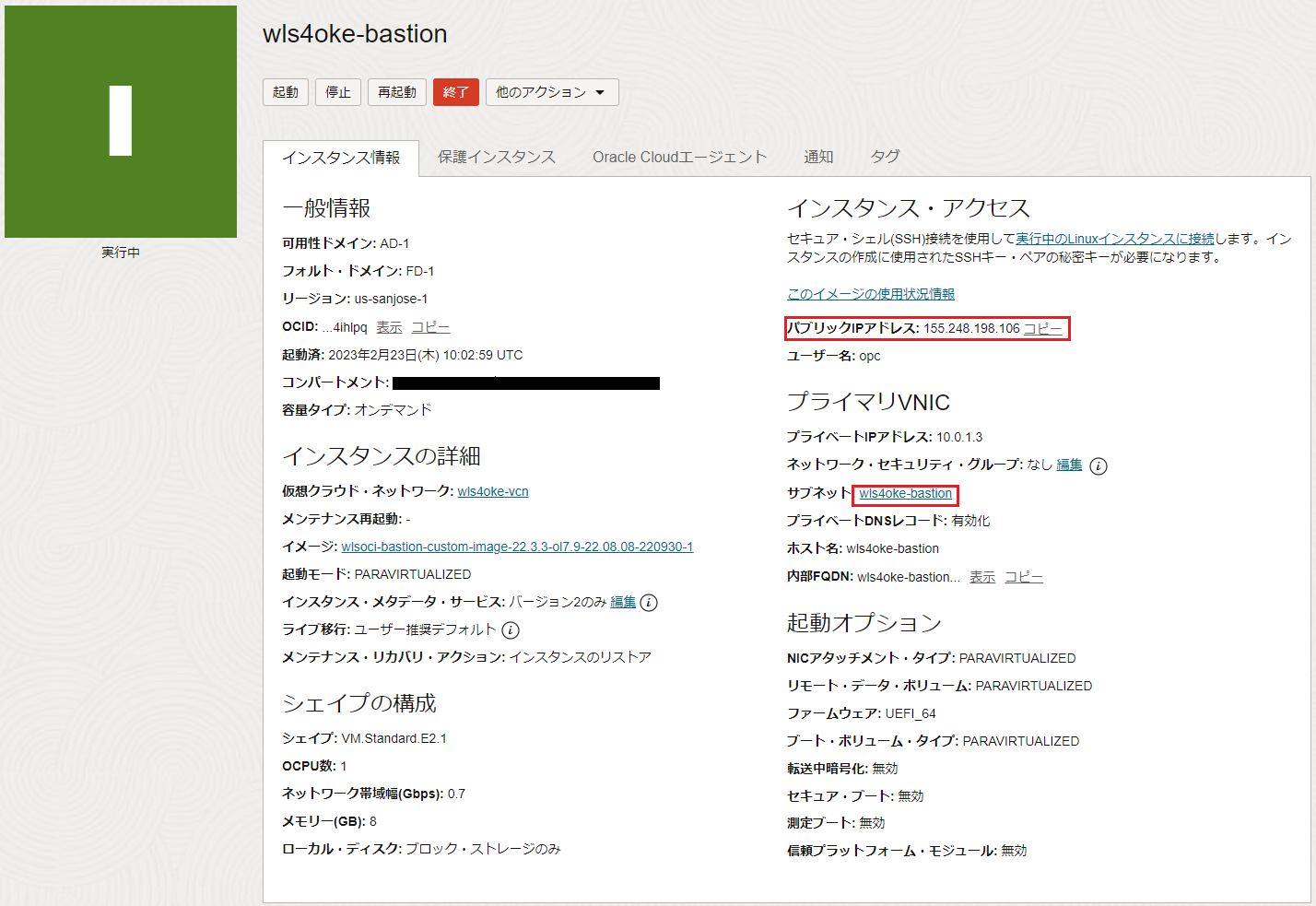Select the shape value VM.Standard.E2.1

[394, 738]
